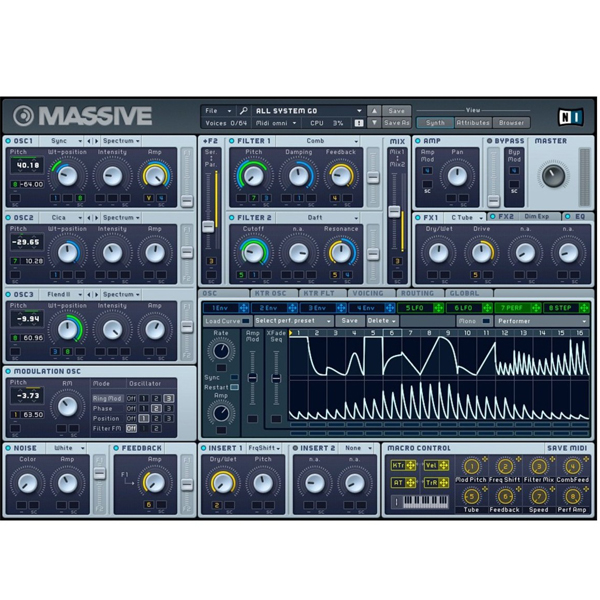Click the CPU panic exclamation icon

359,123
